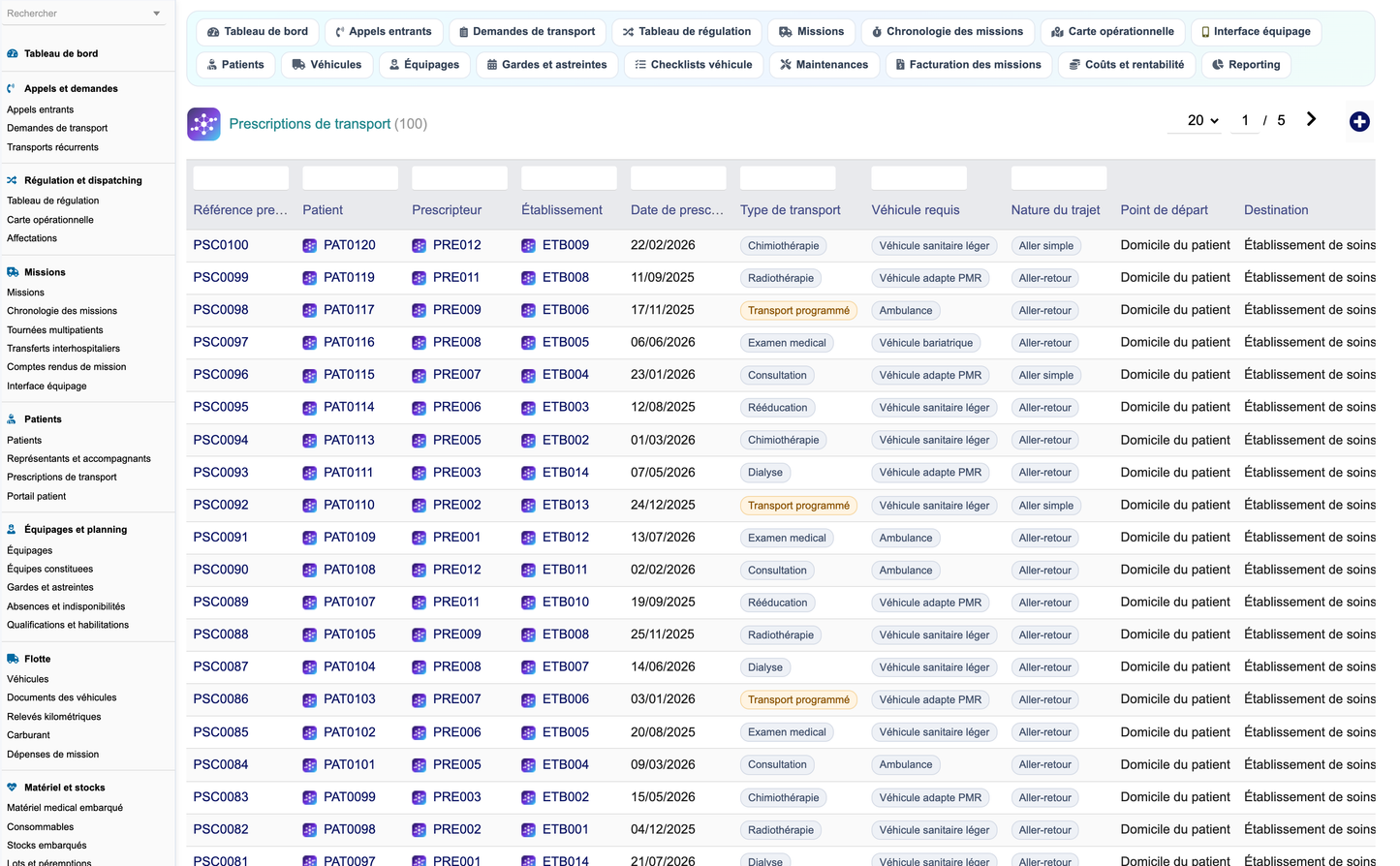Viewport: 1400px width, 866px height.
Task: Open prescription PSC0088
Action: (221, 634)
